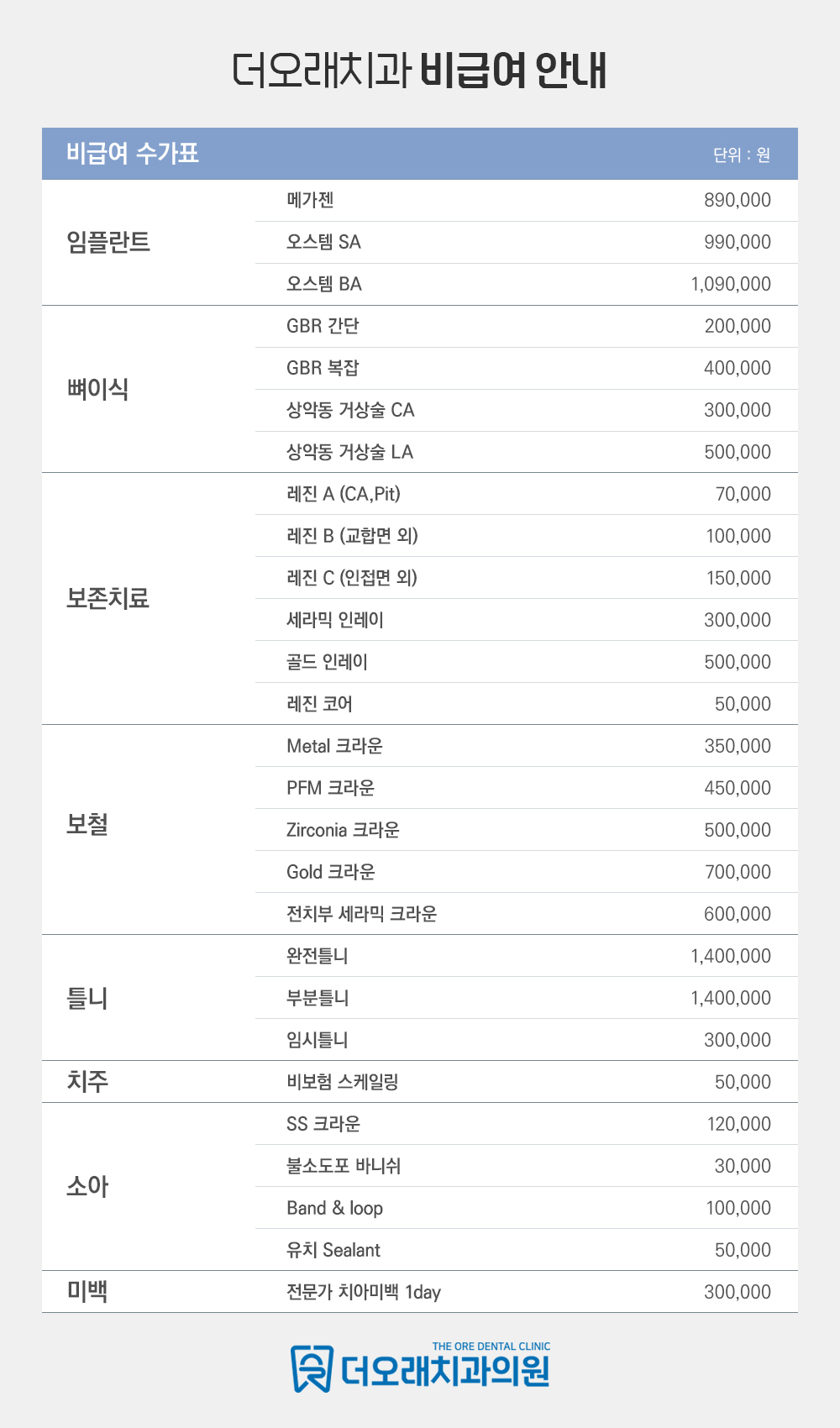Click the 메가젠 implant row

click(x=310, y=200)
